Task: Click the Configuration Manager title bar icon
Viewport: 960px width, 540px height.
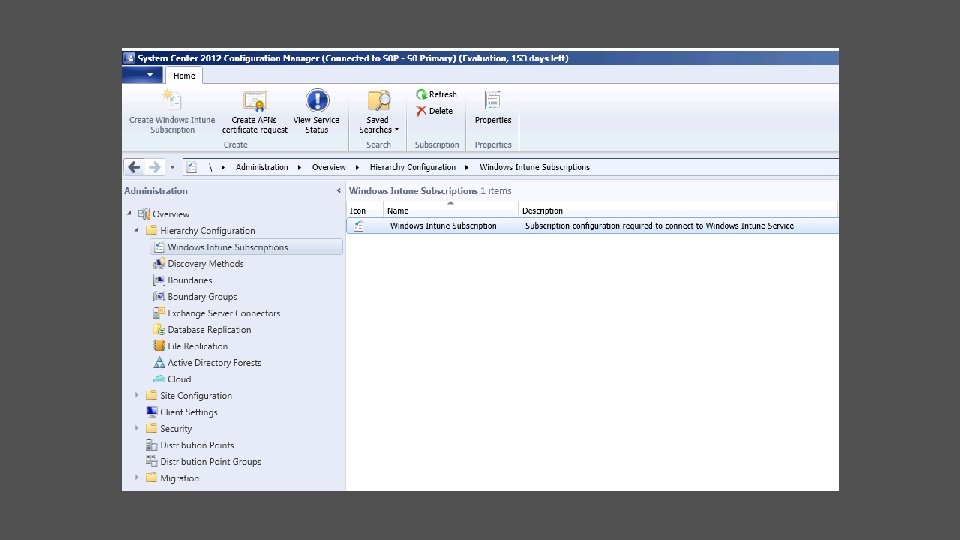Action: coord(129,58)
